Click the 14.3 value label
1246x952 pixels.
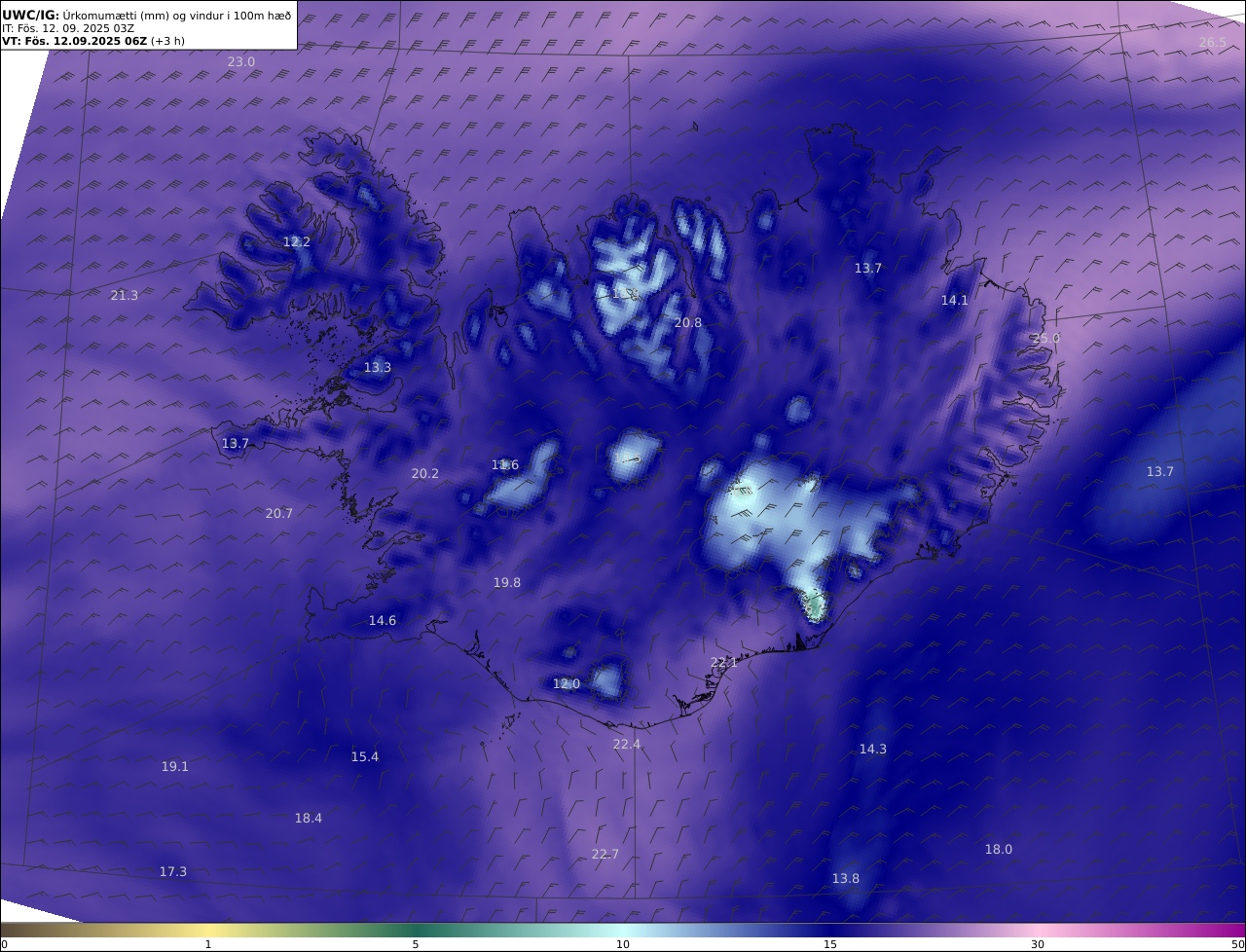click(x=873, y=750)
